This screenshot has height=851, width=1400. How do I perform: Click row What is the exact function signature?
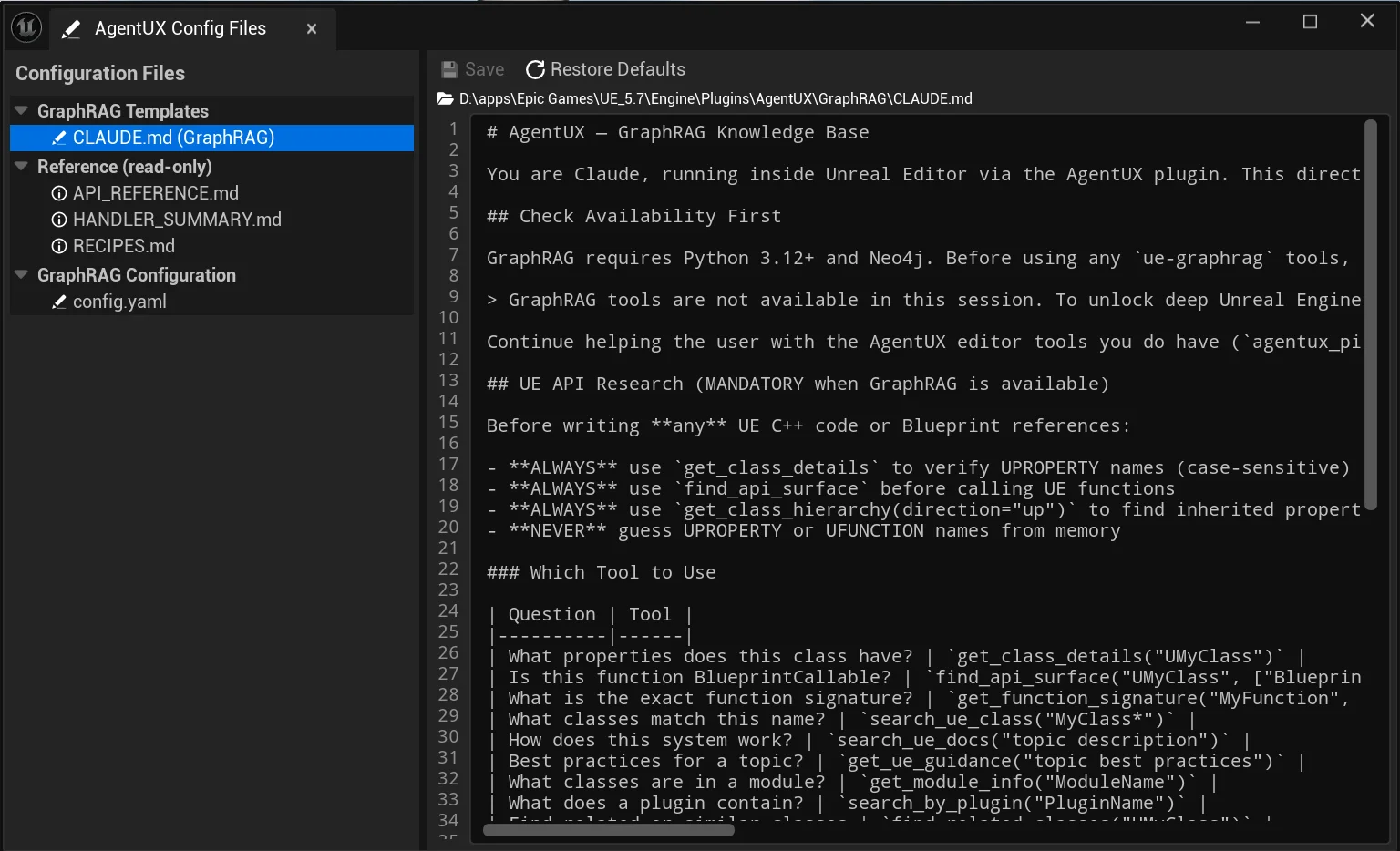[918, 698]
